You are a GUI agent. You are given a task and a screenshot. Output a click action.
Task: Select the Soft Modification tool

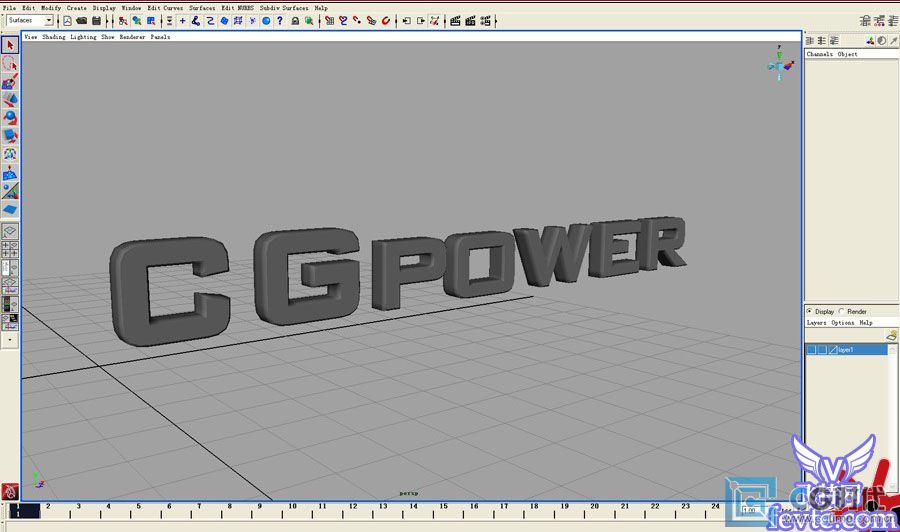tap(10, 173)
